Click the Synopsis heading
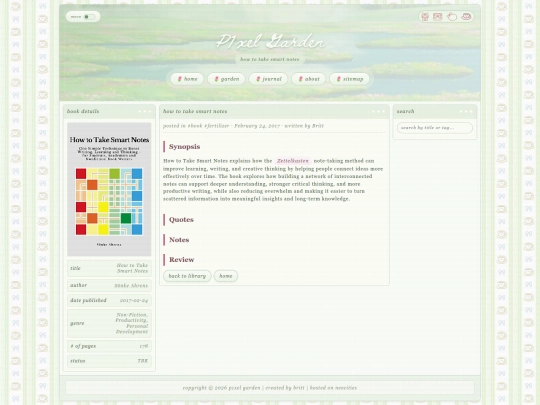The width and height of the screenshot is (540, 405). pos(184,147)
